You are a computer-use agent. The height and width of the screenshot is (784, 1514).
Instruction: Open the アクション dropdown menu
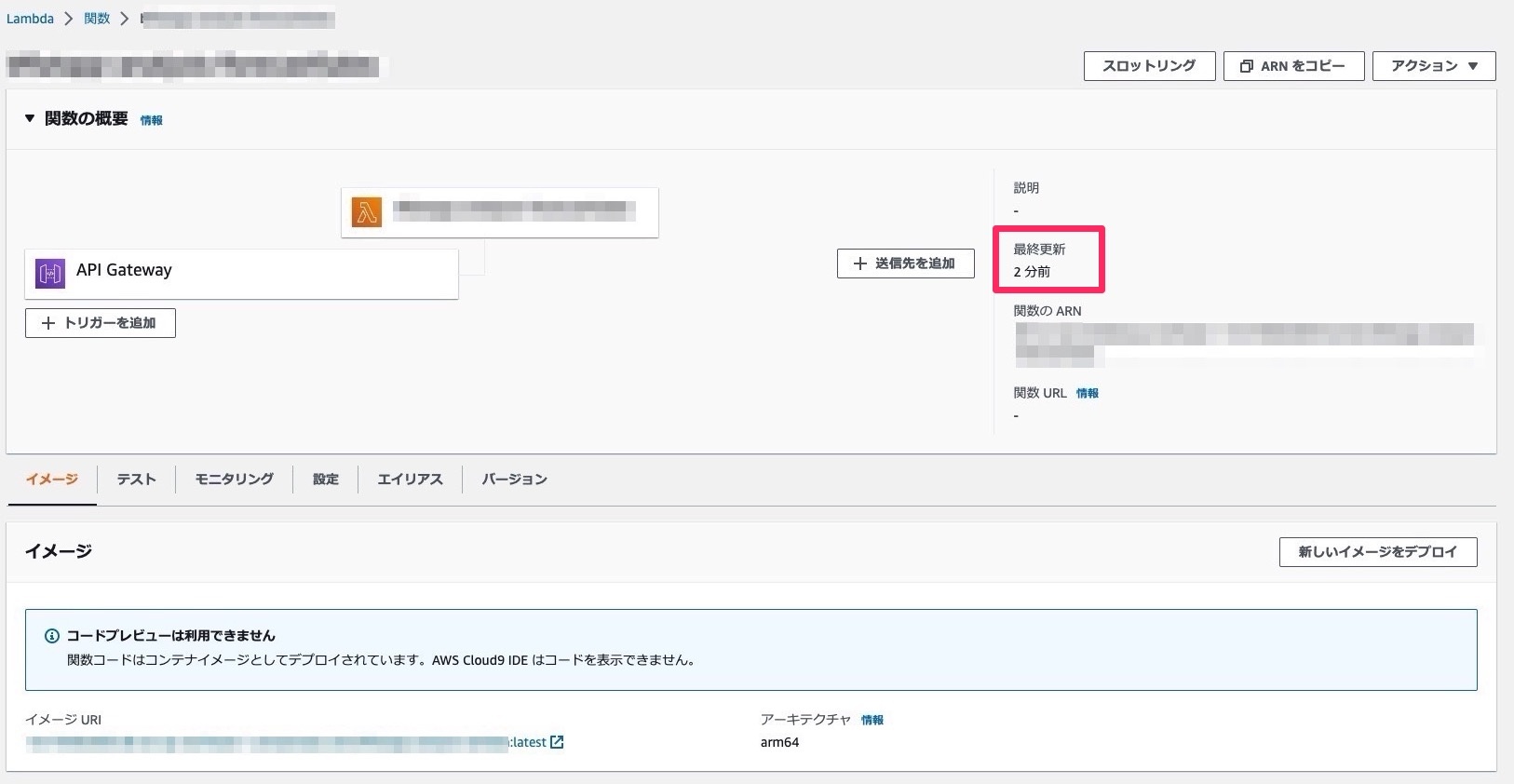[1433, 66]
